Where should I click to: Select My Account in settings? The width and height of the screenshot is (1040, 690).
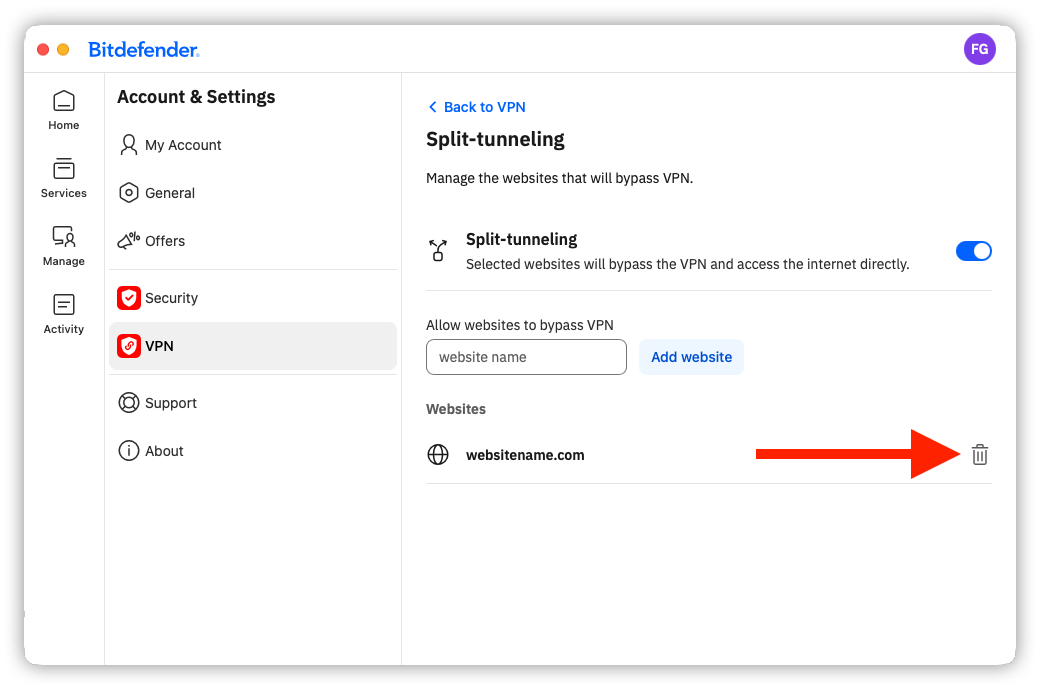tap(252, 145)
